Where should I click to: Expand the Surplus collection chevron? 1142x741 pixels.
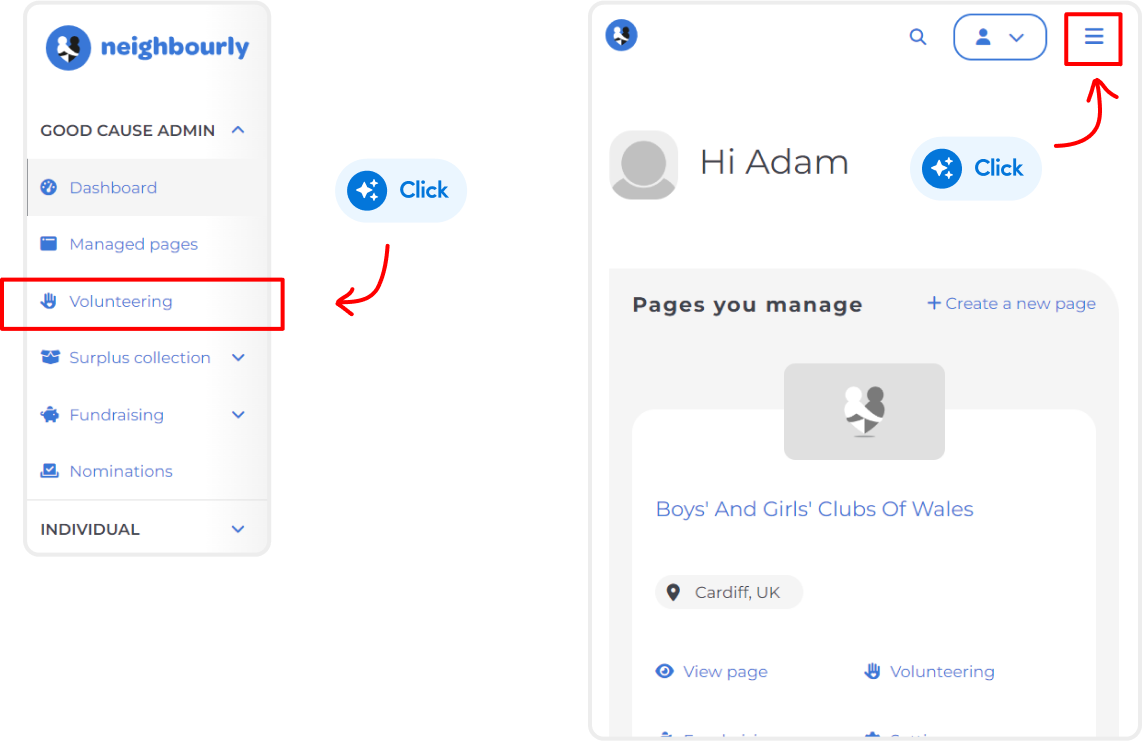[238, 358]
